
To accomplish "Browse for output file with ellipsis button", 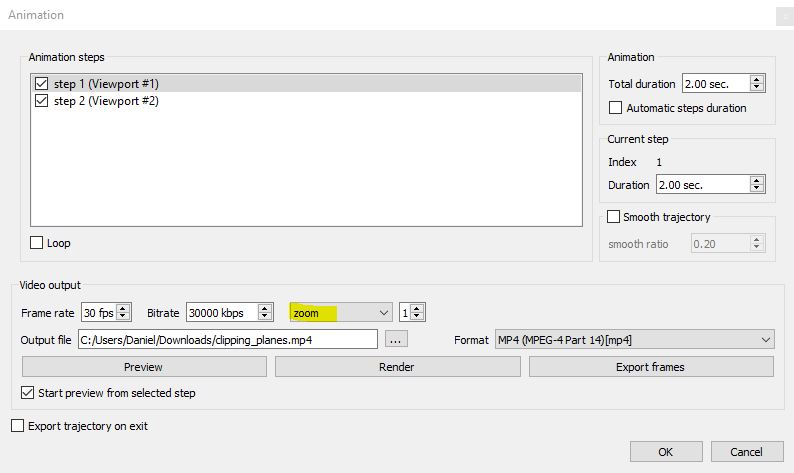I will point(396,340).
